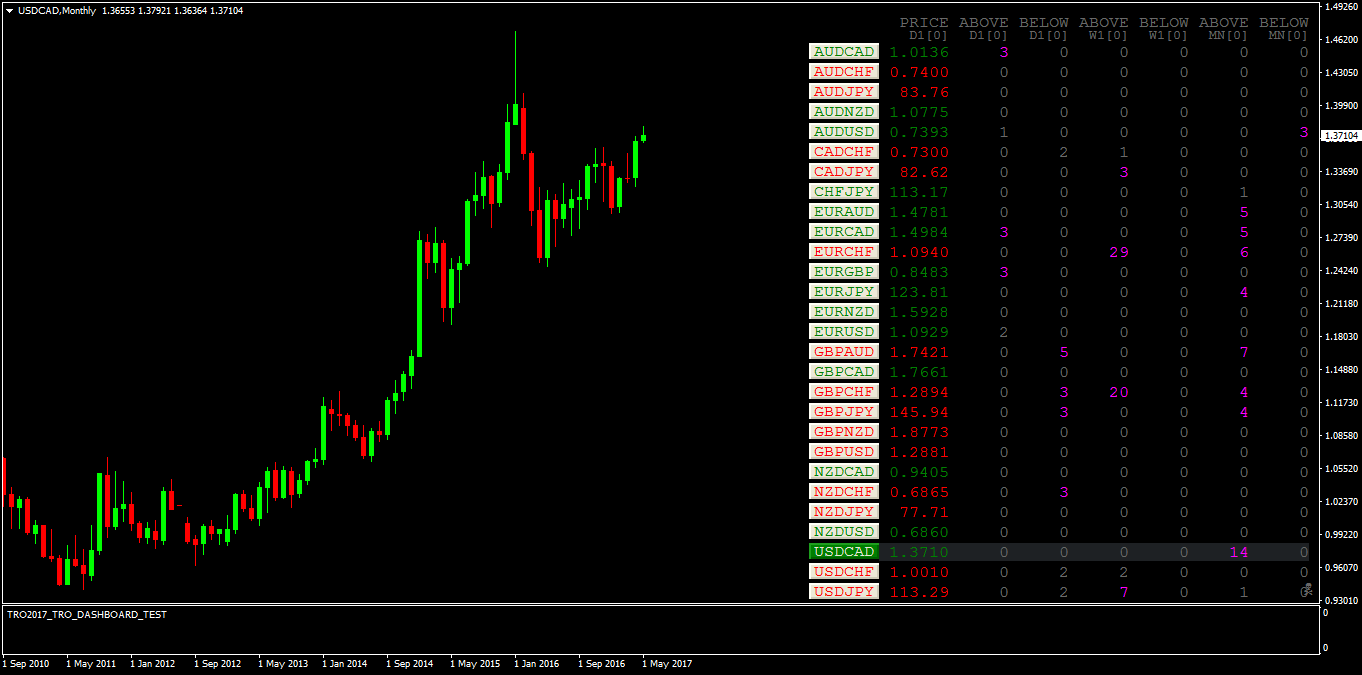1362x675 pixels.
Task: Open the AUDJPY pair from the dashboard
Action: click(844, 92)
